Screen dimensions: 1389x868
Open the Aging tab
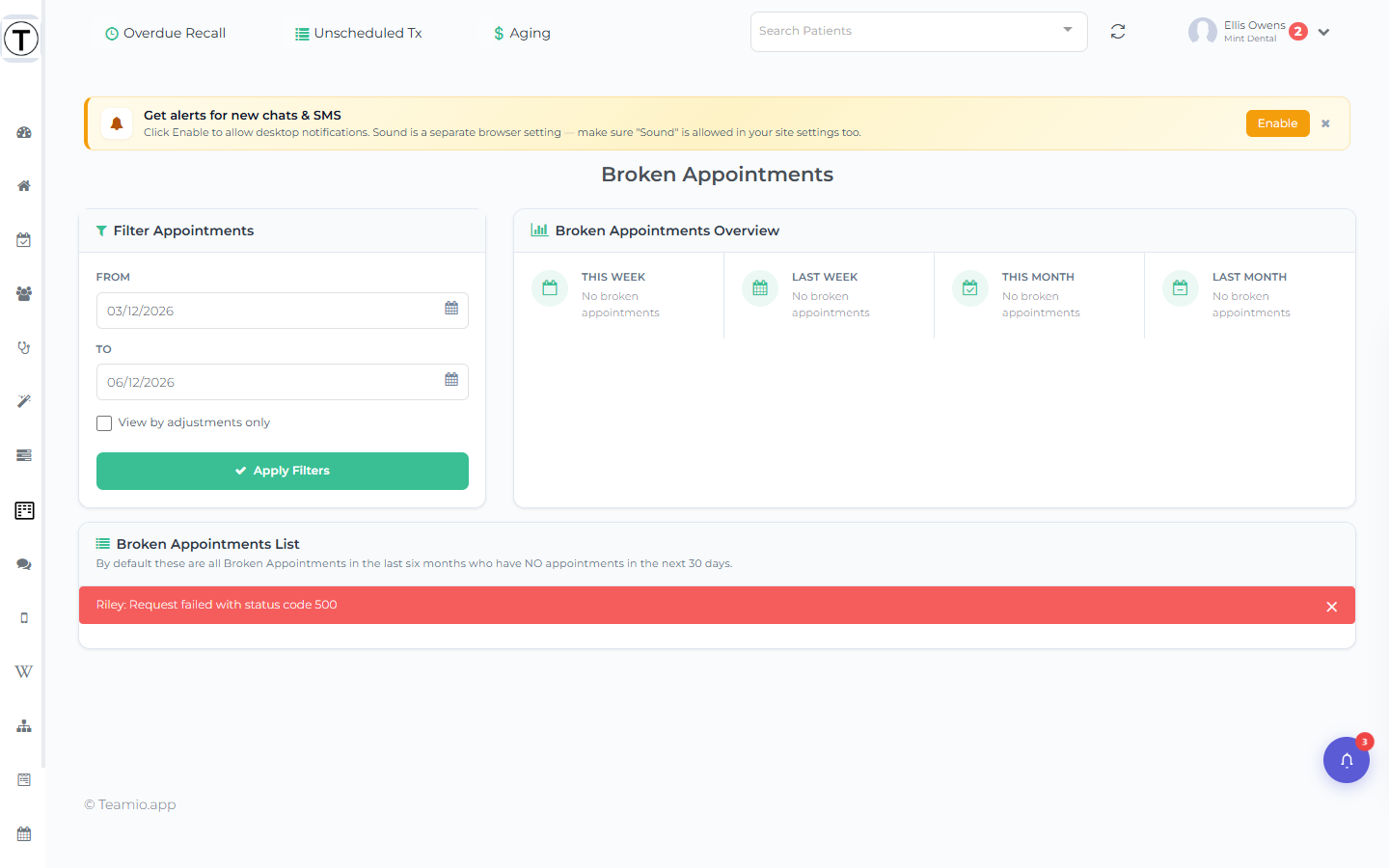[522, 33]
